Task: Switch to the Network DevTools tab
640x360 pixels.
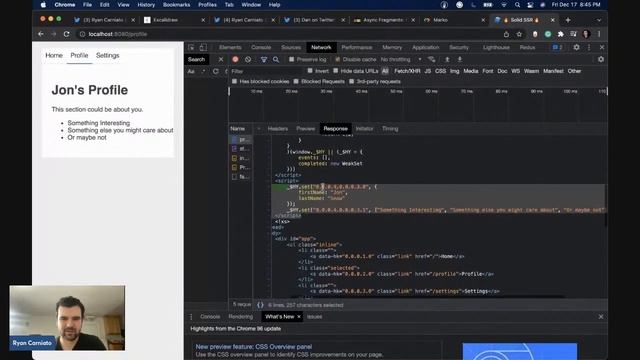Action: [321, 47]
